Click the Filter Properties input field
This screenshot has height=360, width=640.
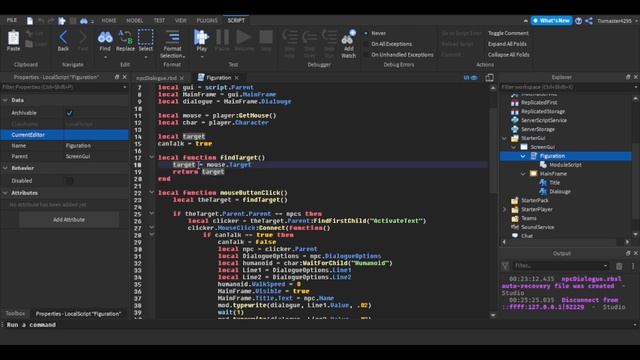click(64, 87)
